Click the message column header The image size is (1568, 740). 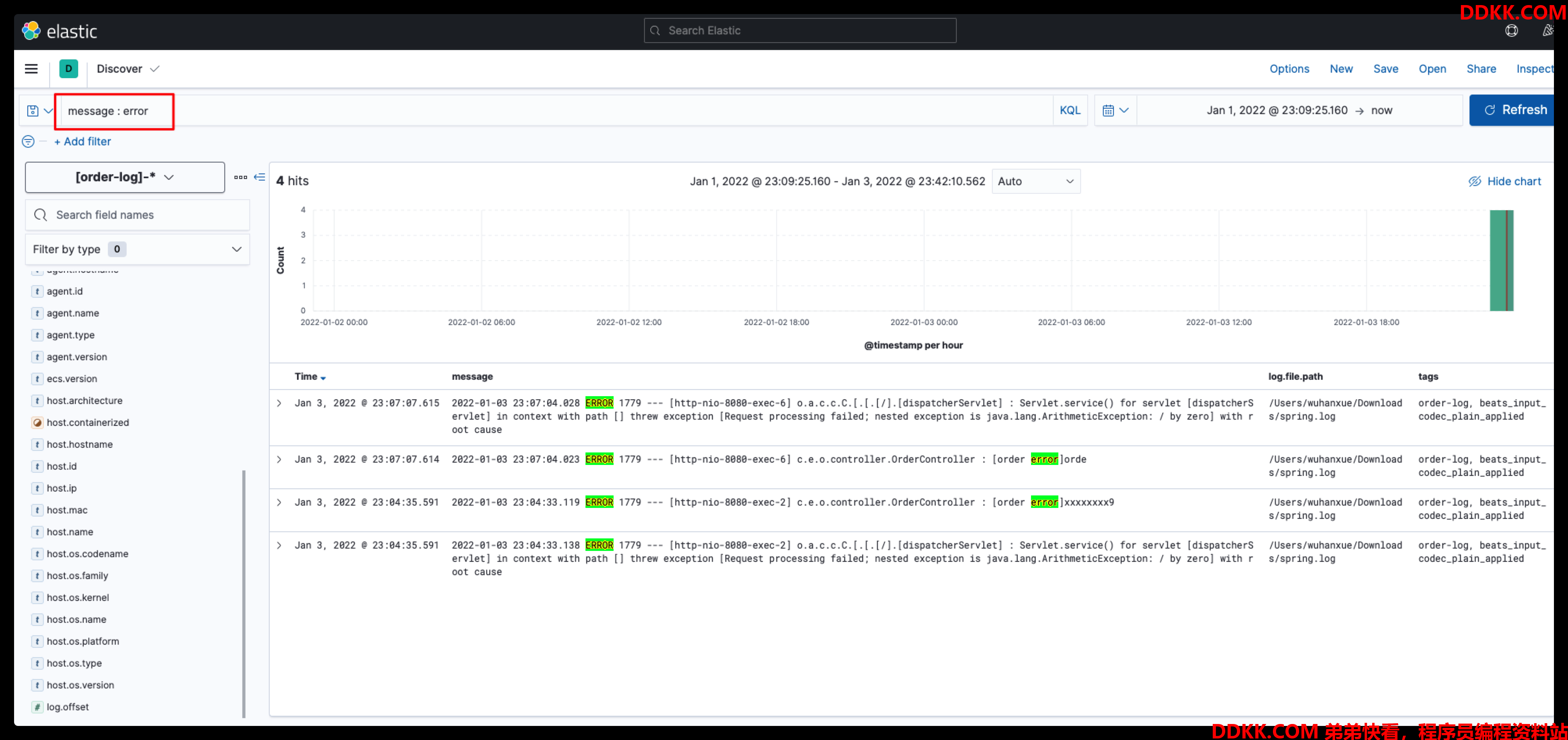tap(472, 377)
